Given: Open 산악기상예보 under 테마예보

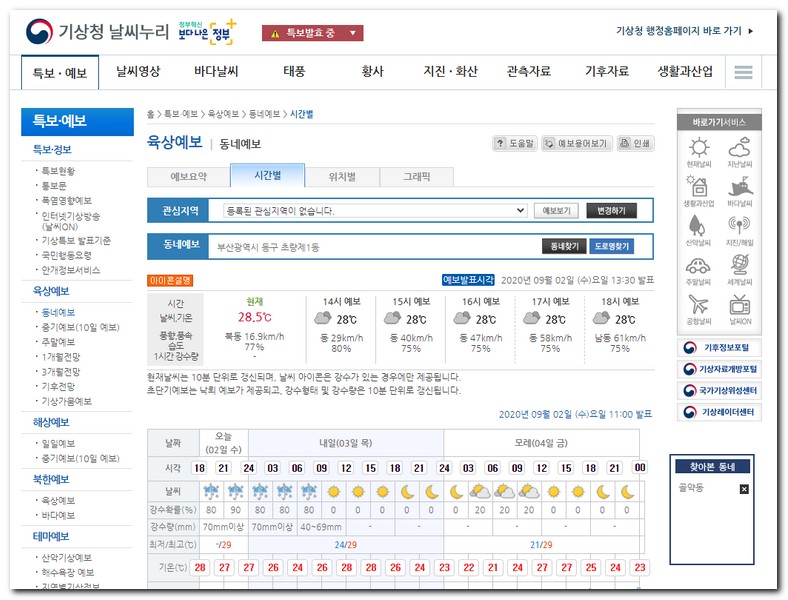Looking at the screenshot, I should [x=66, y=557].
